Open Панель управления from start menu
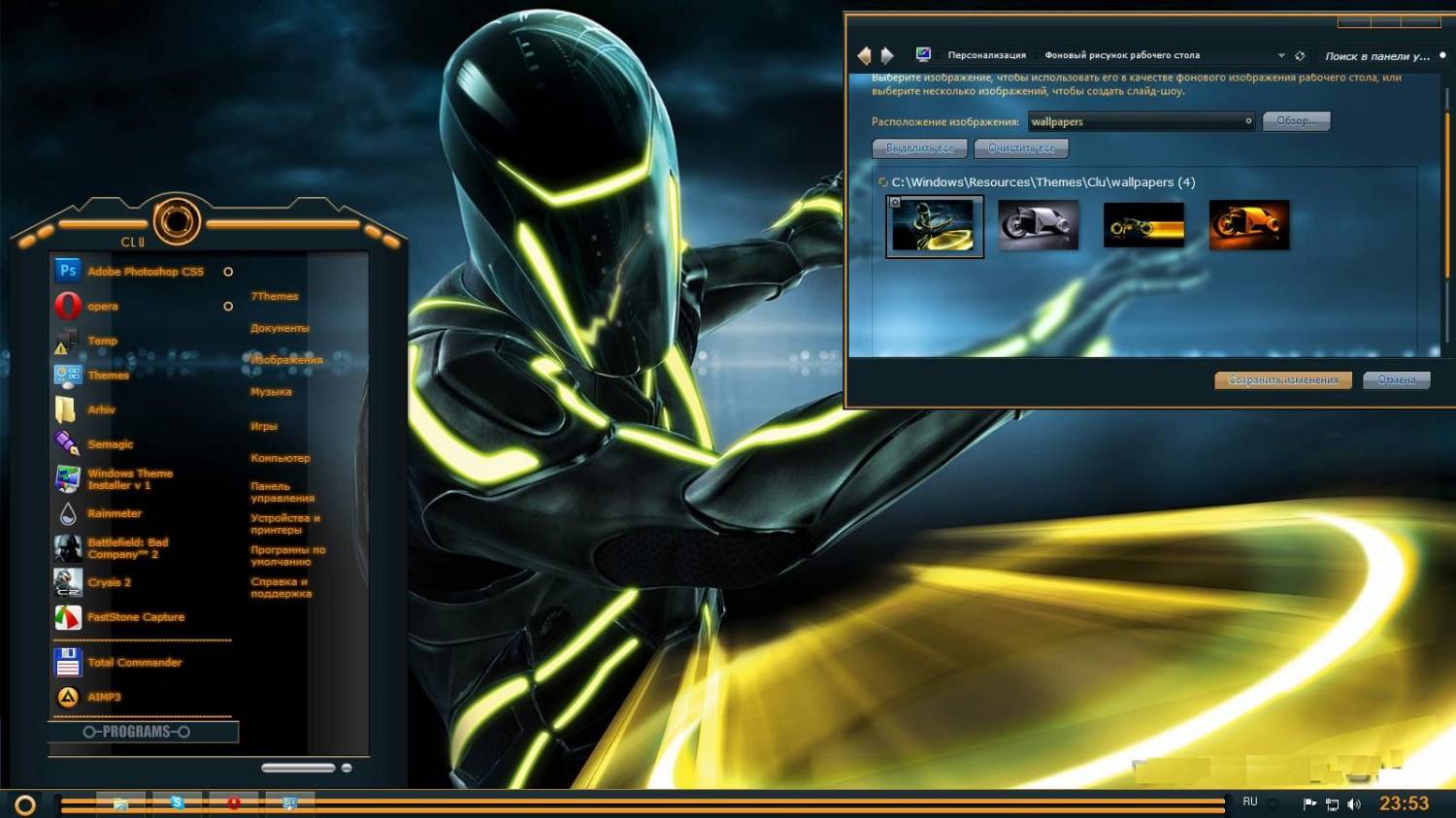 (281, 492)
